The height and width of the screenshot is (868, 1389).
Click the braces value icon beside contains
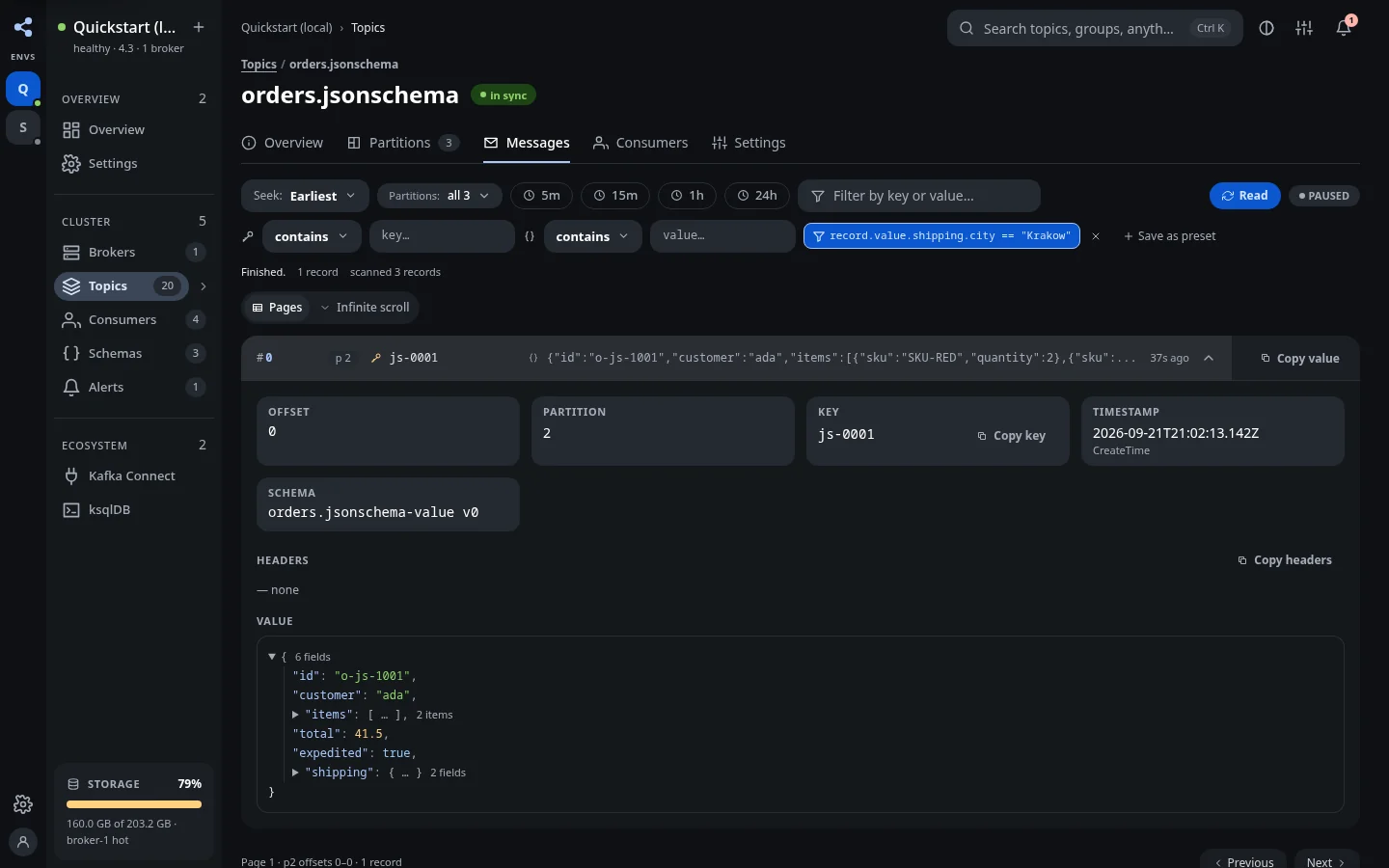(530, 236)
